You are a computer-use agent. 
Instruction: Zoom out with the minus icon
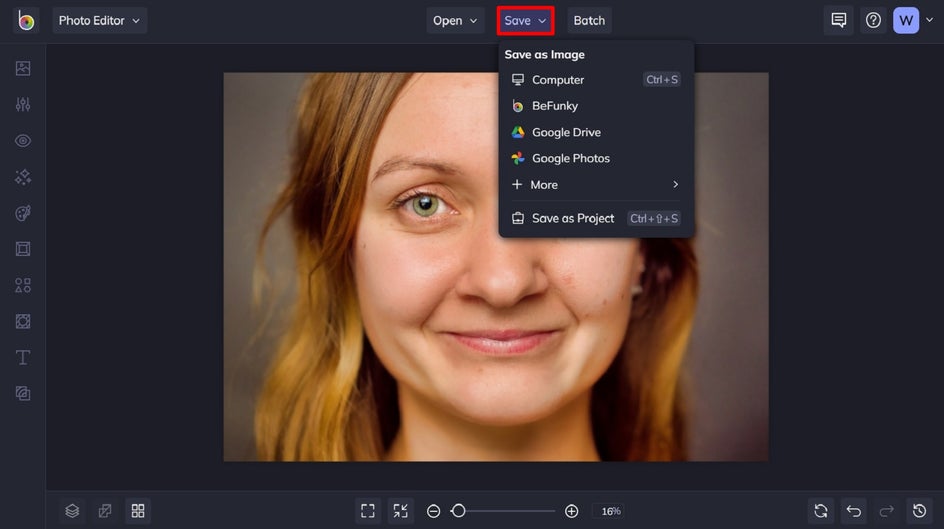coord(433,511)
